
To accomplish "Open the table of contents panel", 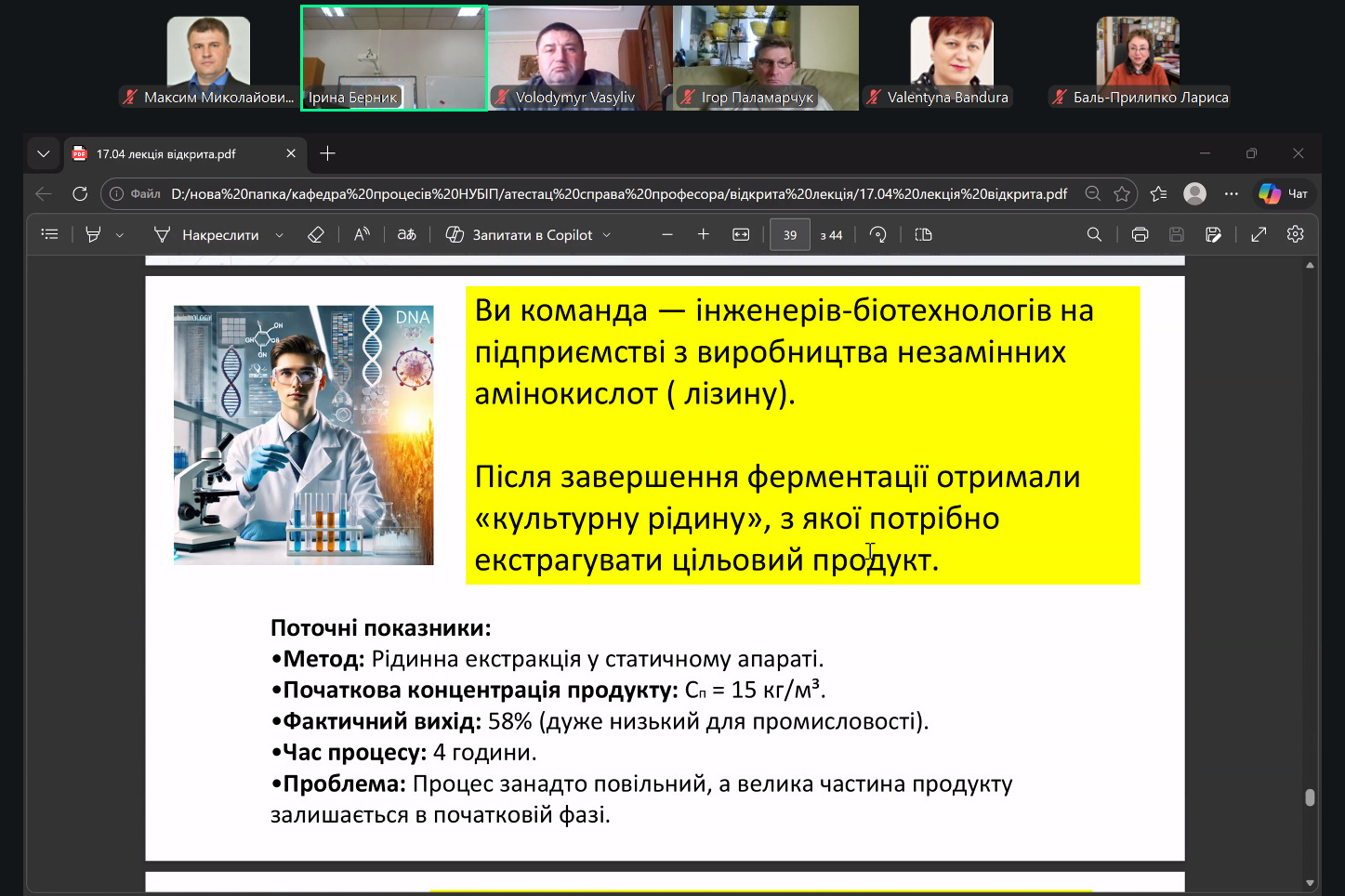I will [50, 235].
